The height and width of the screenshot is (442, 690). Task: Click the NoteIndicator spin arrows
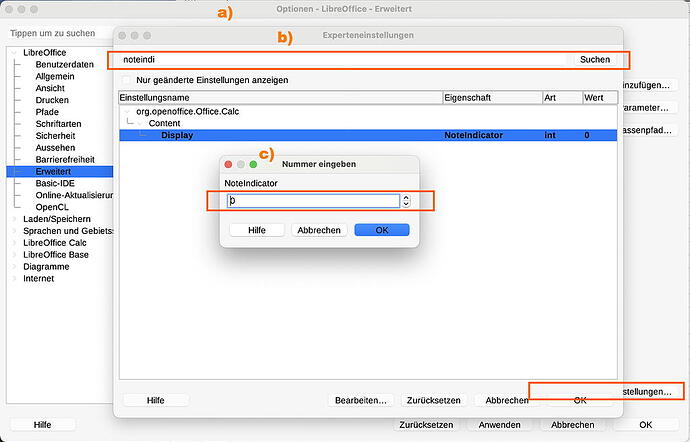tap(406, 201)
